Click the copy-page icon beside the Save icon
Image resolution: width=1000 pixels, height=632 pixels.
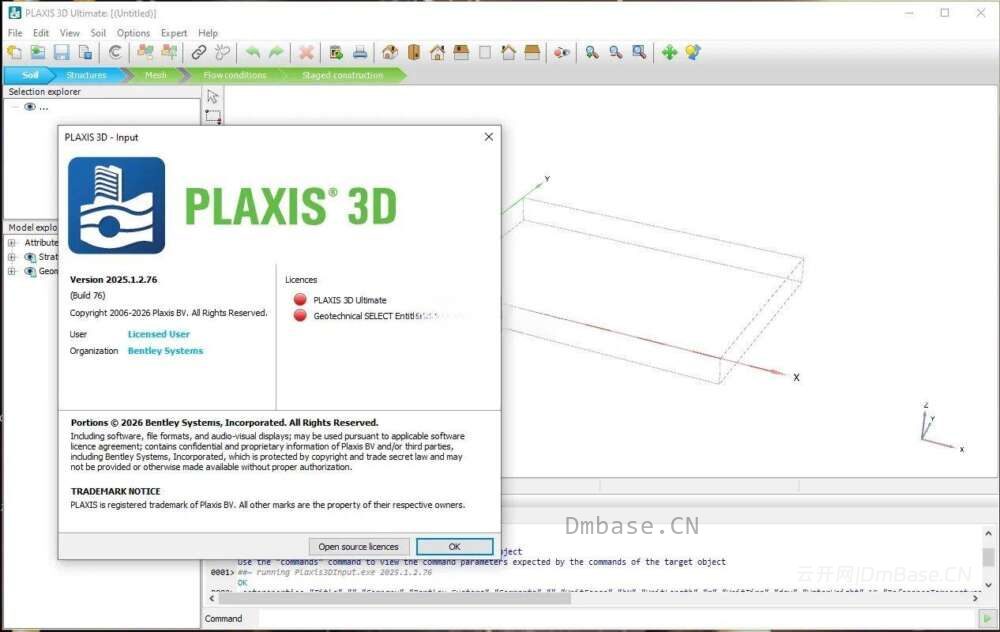coord(85,52)
